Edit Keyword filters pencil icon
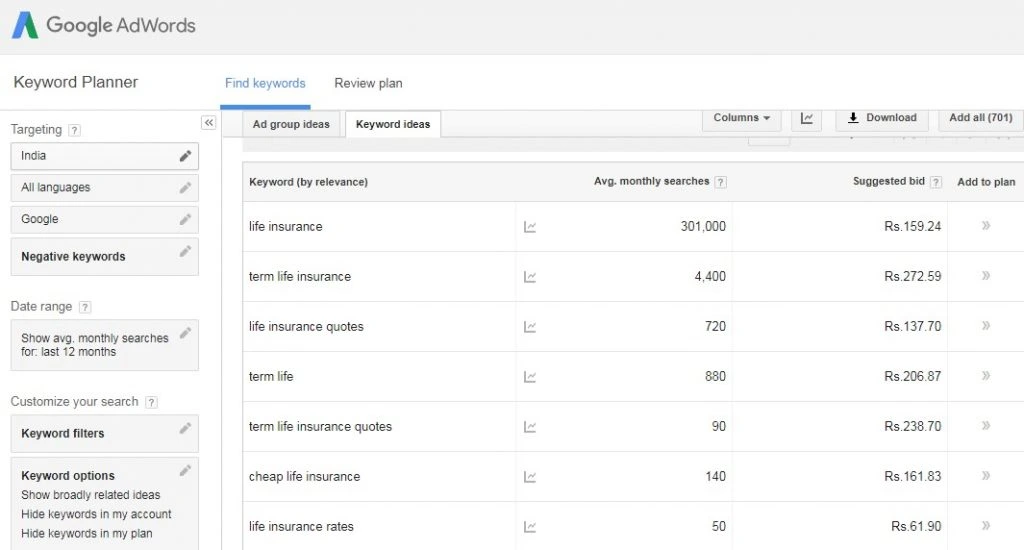This screenshot has height=550, width=1024. [185, 429]
